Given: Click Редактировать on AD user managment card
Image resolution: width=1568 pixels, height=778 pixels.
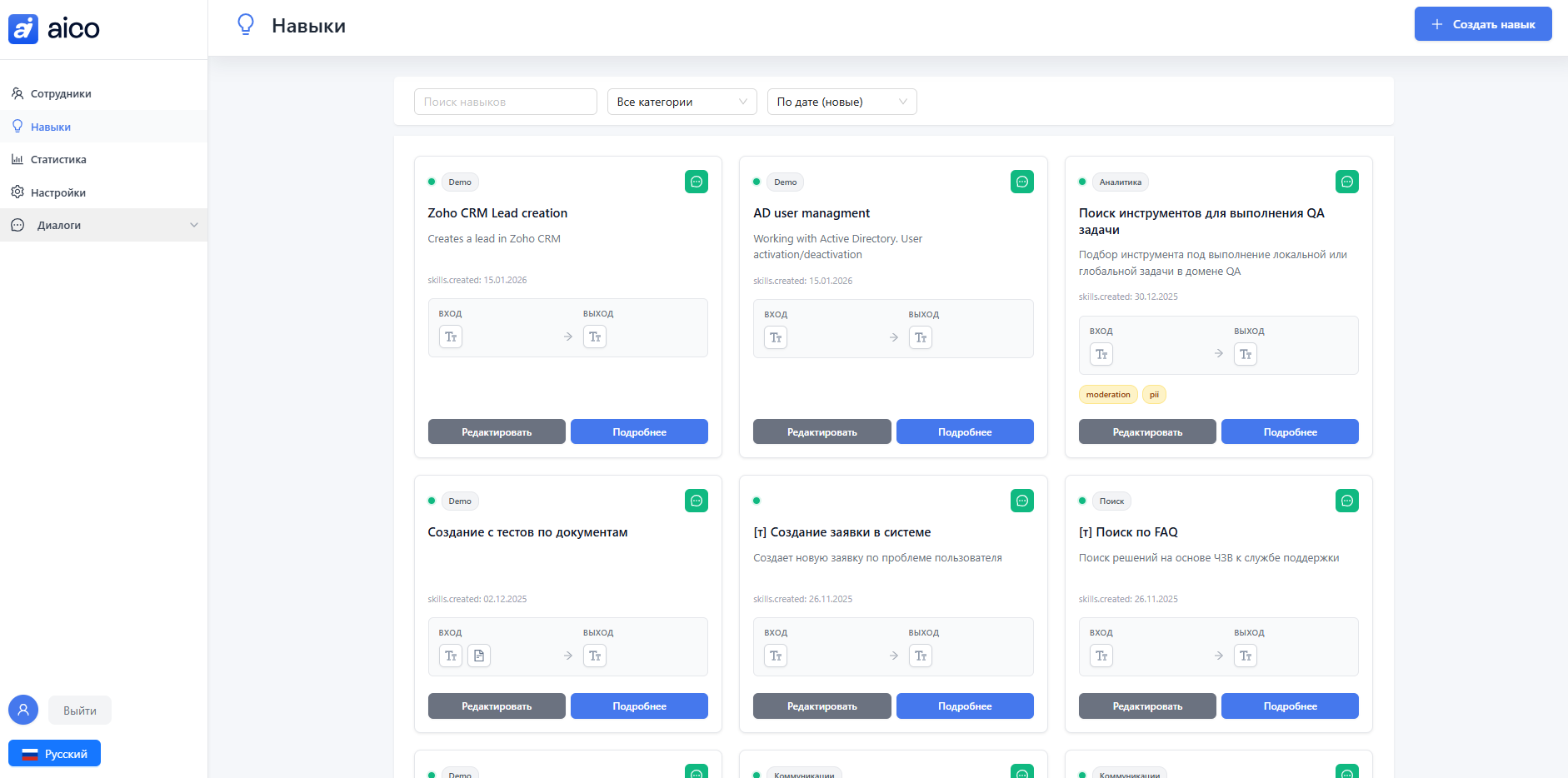Looking at the screenshot, I should 822,431.
